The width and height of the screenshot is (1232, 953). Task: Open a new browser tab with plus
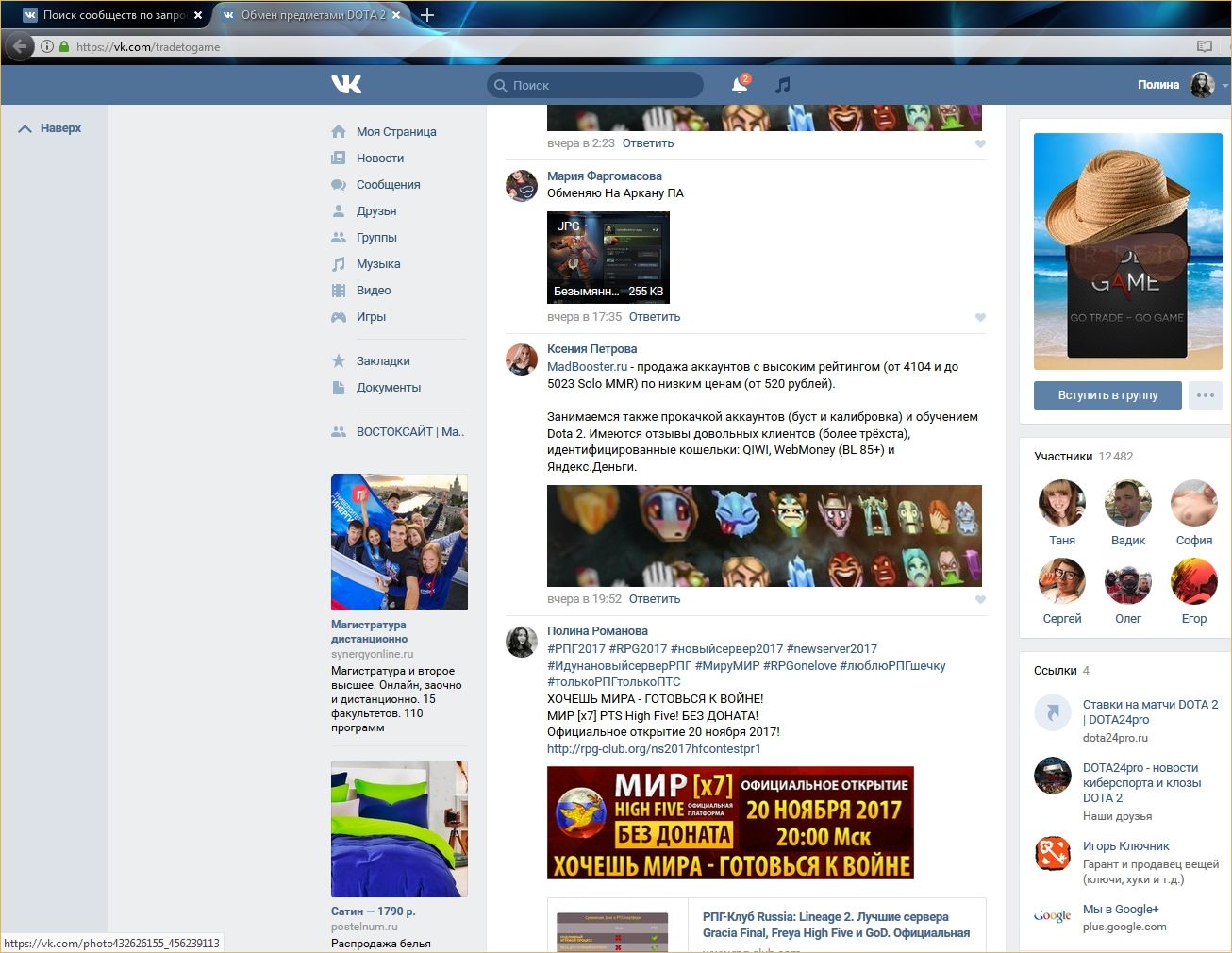coord(427,15)
